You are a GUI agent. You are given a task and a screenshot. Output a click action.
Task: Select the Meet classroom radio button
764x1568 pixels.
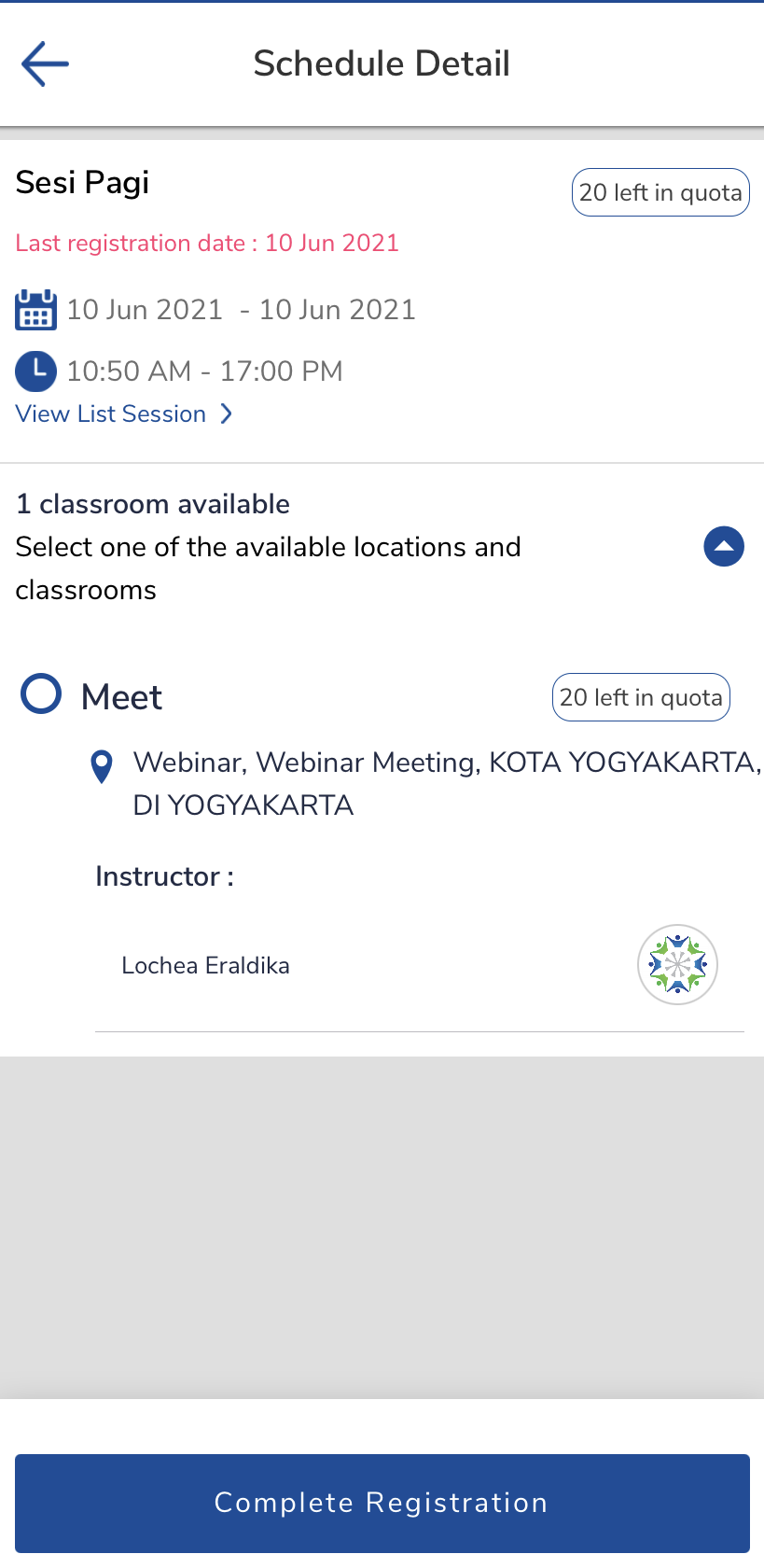pos(41,694)
